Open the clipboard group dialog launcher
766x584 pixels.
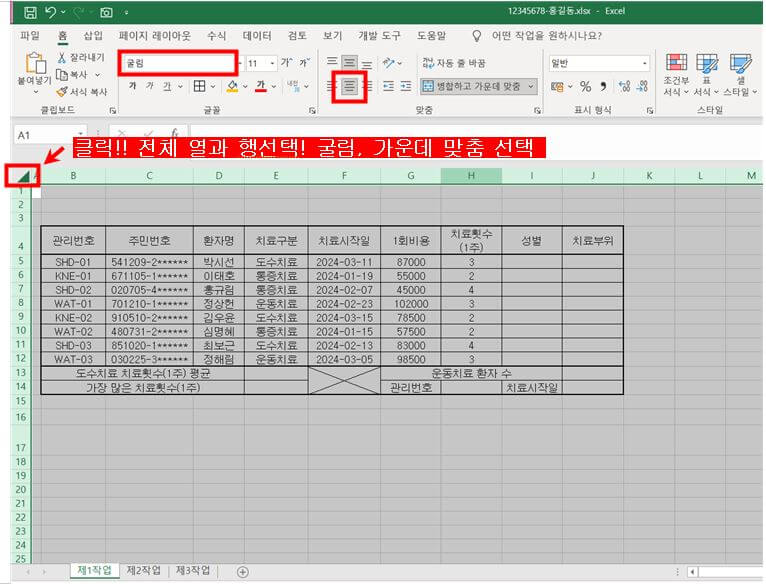point(113,111)
